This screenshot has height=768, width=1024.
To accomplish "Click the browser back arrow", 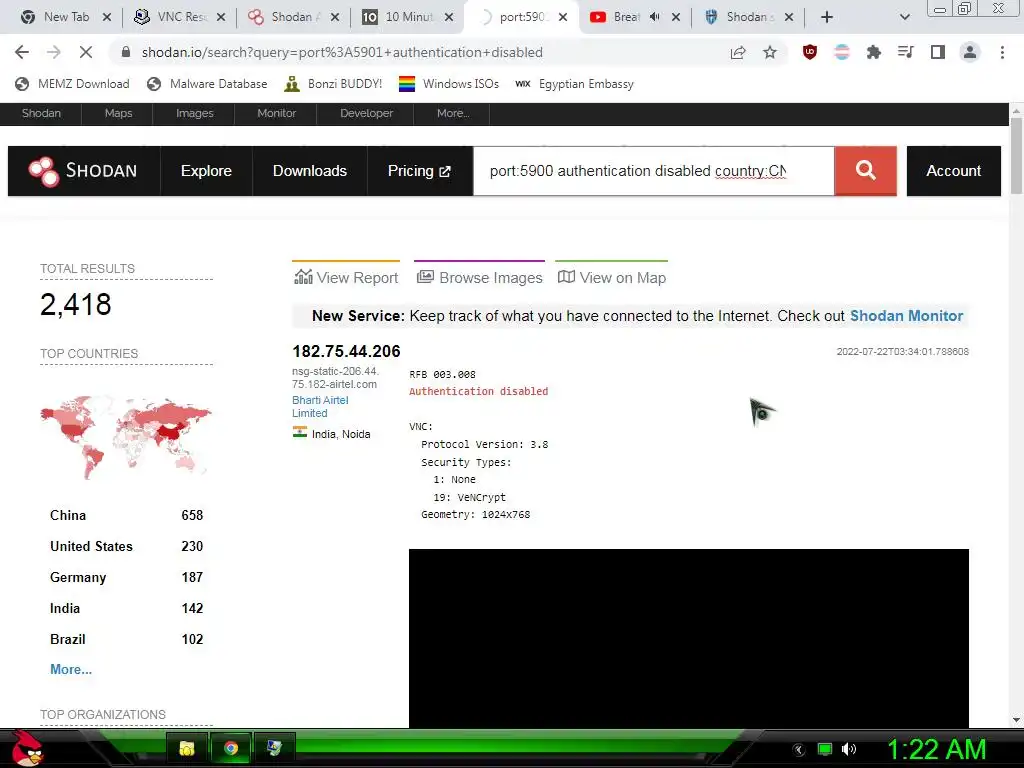I will [x=22, y=52].
